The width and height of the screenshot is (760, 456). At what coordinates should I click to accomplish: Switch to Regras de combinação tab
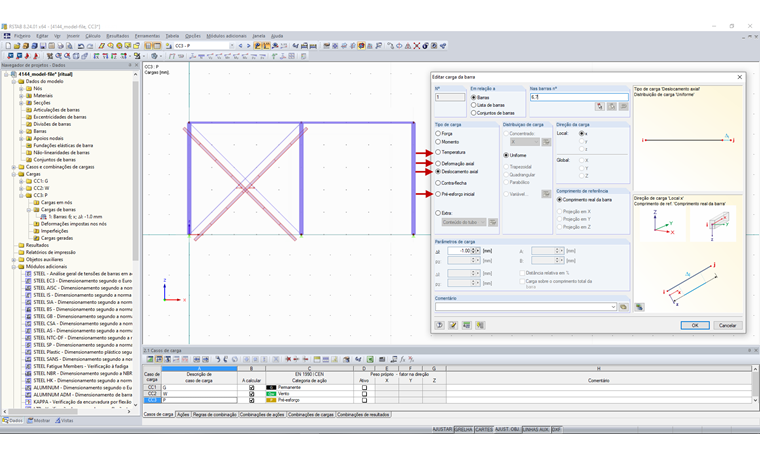point(215,415)
